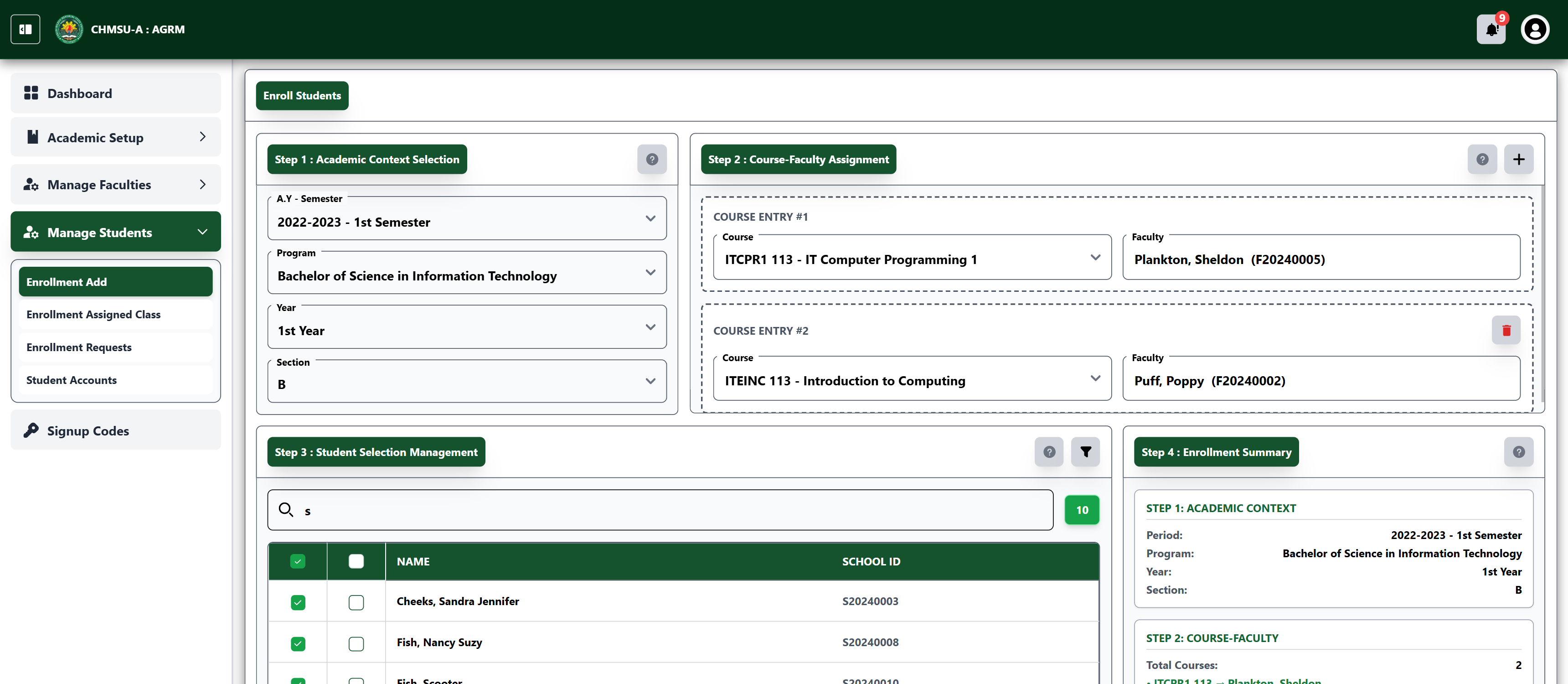Uncheck green box for Fish, Nancy Suzy
This screenshot has width=1568, height=684.
click(x=298, y=644)
